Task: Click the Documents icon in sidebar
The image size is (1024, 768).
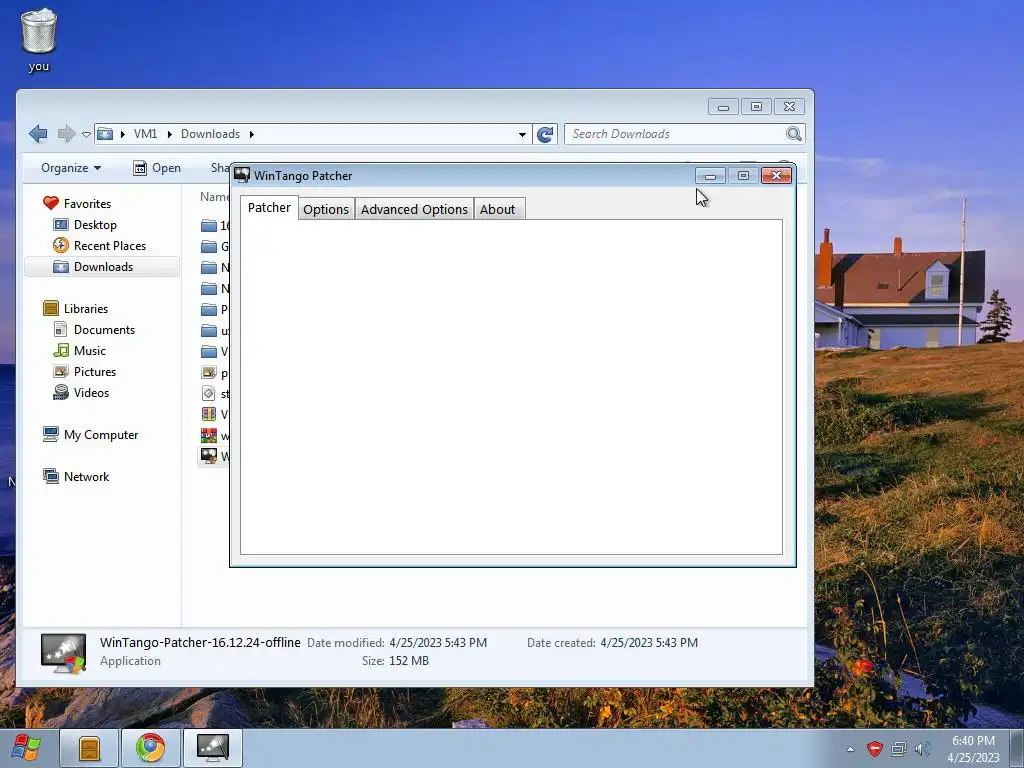Action: [x=61, y=329]
